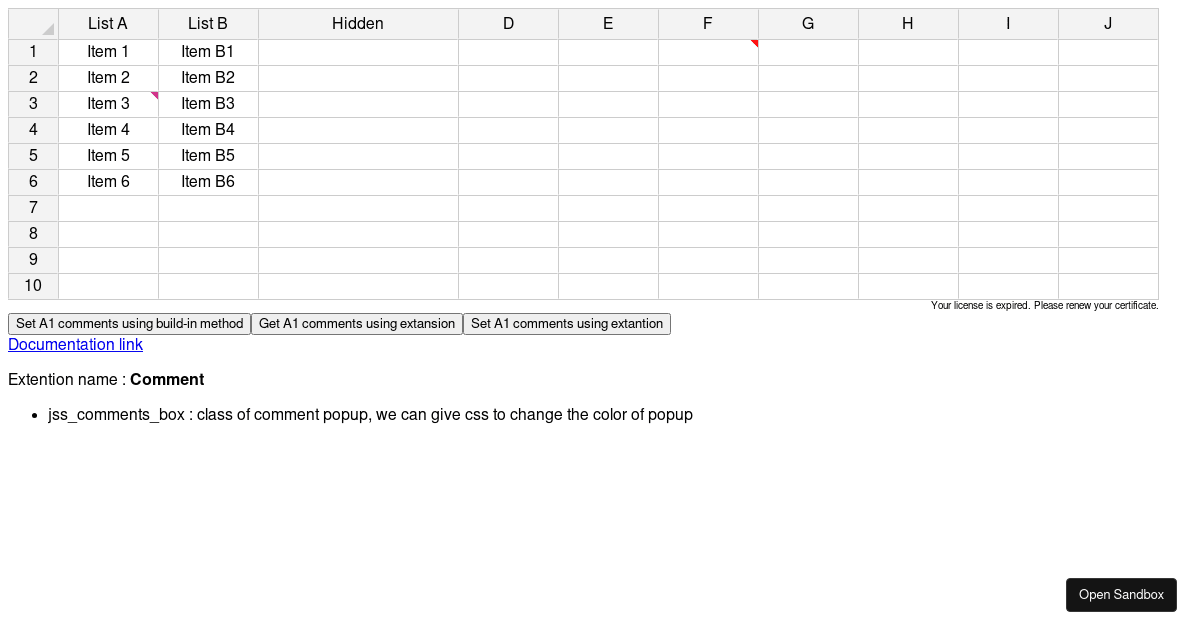The height and width of the screenshot is (630, 1200).
Task: Select row header 5
Action: point(33,155)
